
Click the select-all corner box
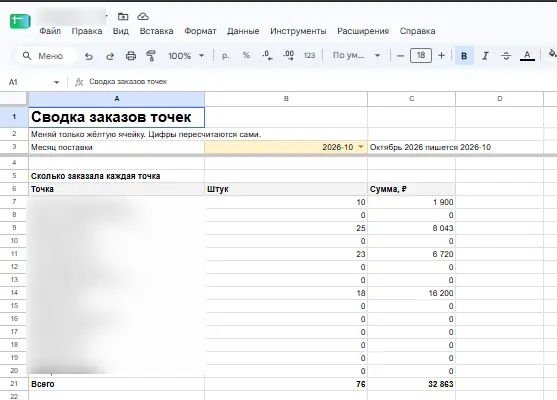14,99
